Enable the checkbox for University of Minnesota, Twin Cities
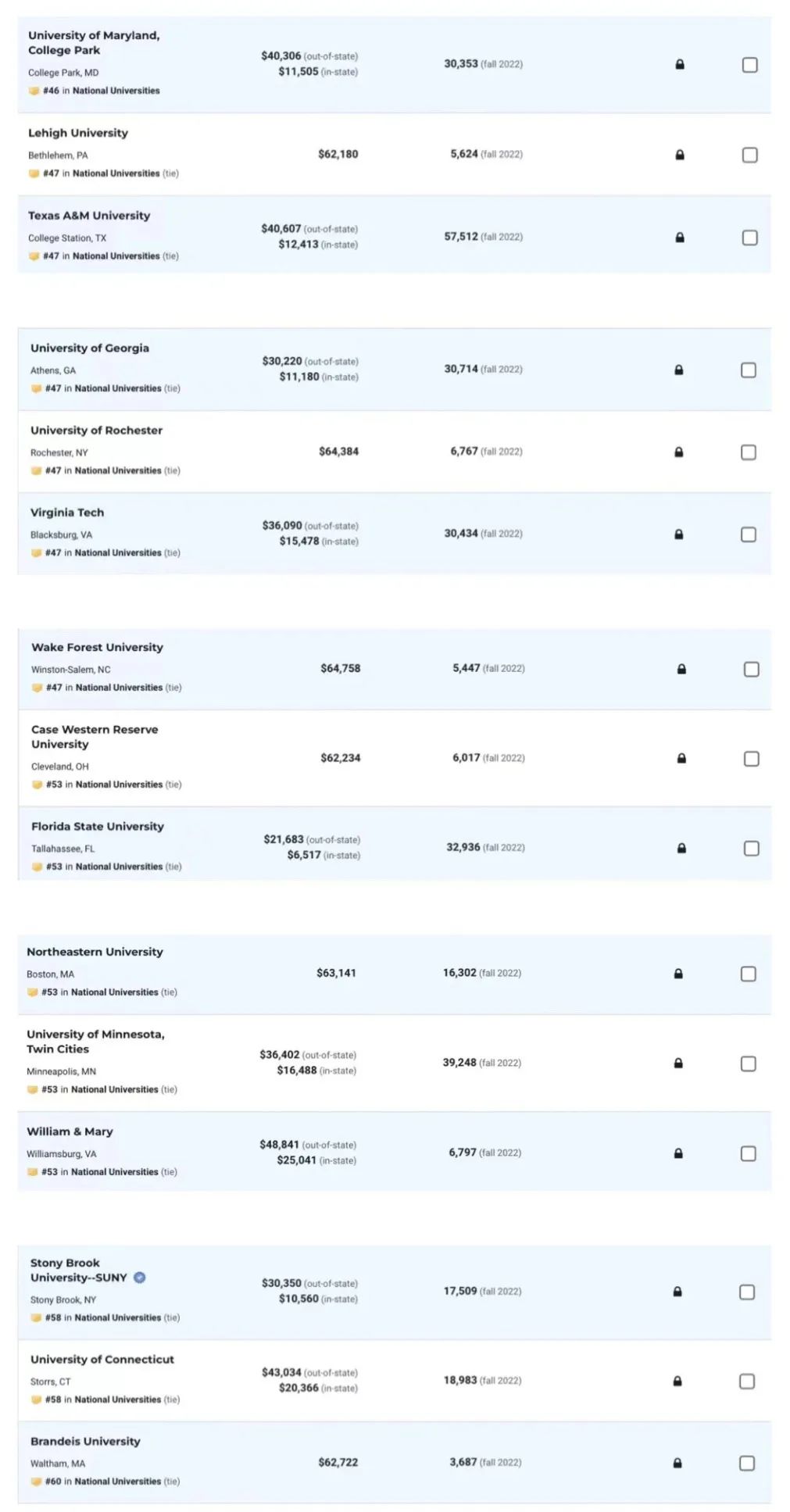The width and height of the screenshot is (790, 1512). [748, 1063]
